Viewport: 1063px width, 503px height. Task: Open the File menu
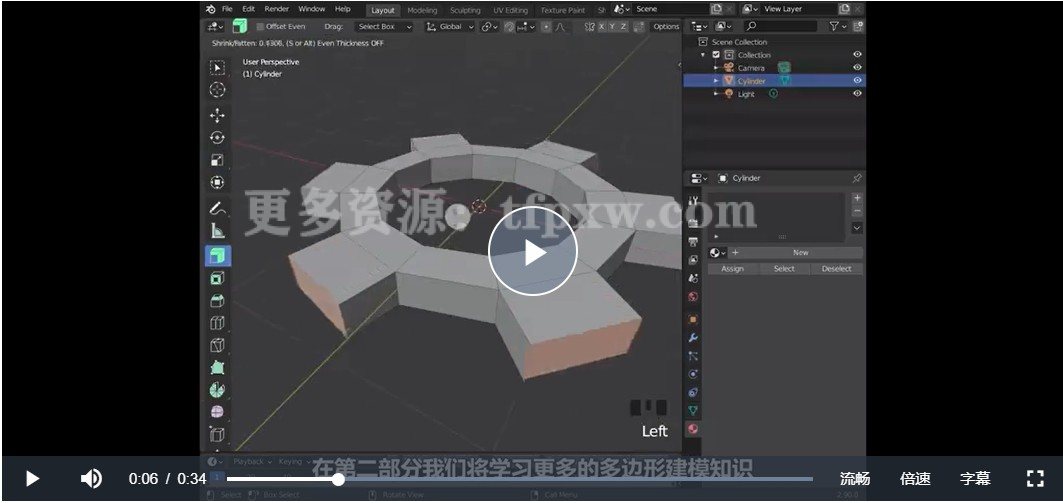tap(227, 9)
